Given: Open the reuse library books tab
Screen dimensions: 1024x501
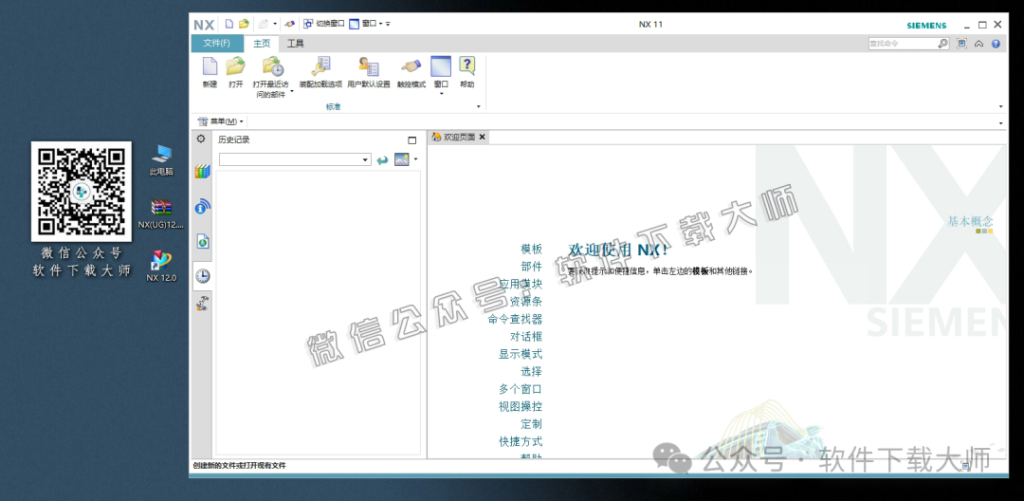Looking at the screenshot, I should pyautogui.click(x=202, y=172).
